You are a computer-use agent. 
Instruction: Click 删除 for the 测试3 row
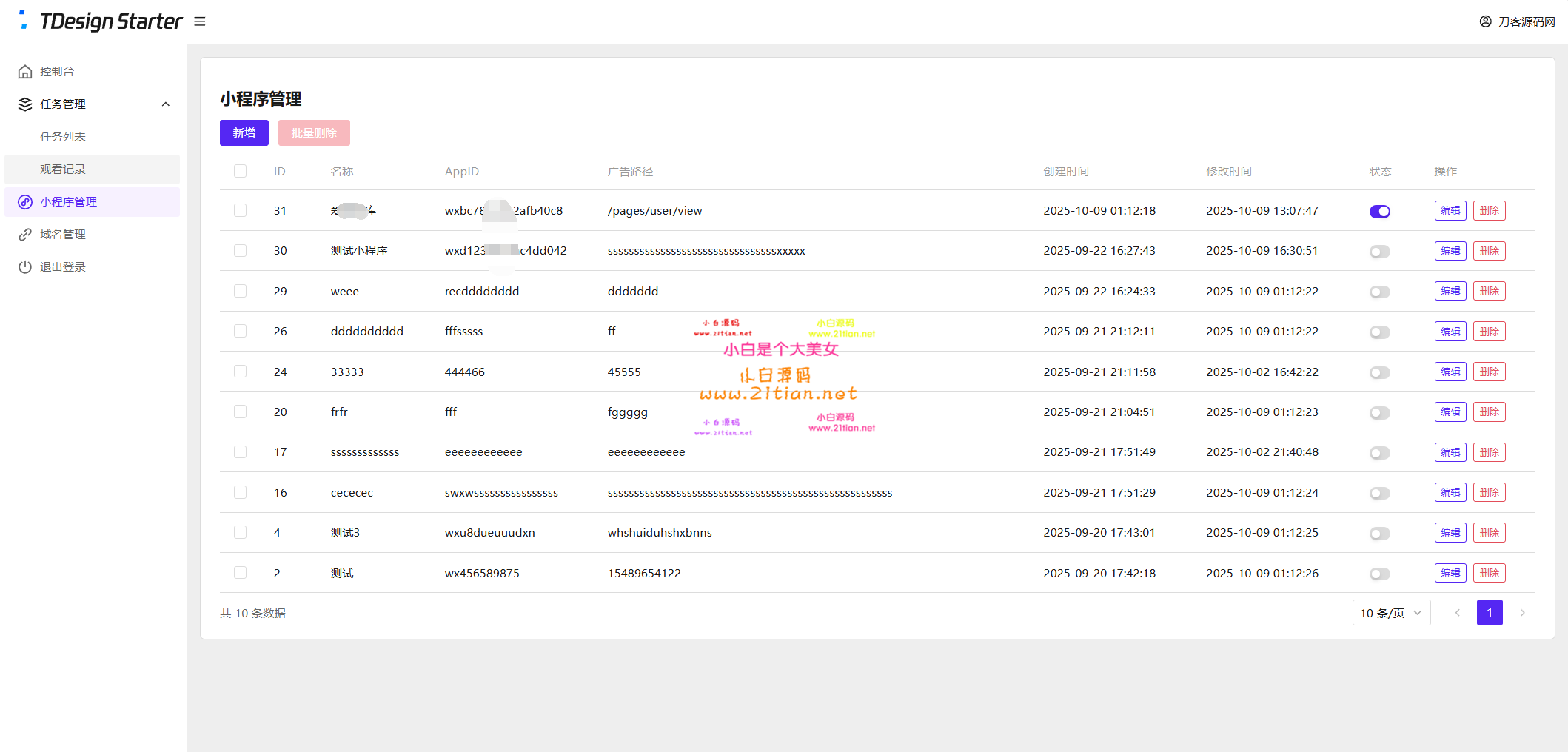(1489, 533)
